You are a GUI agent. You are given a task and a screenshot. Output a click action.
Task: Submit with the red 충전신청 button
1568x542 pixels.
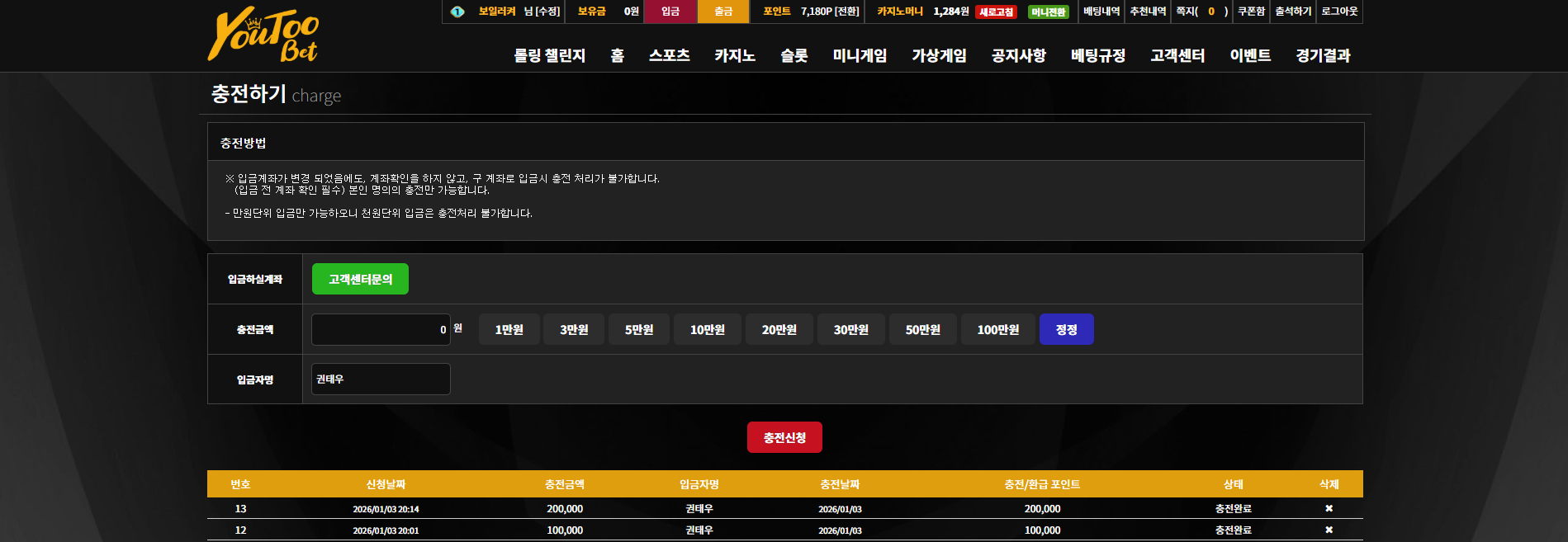point(784,437)
